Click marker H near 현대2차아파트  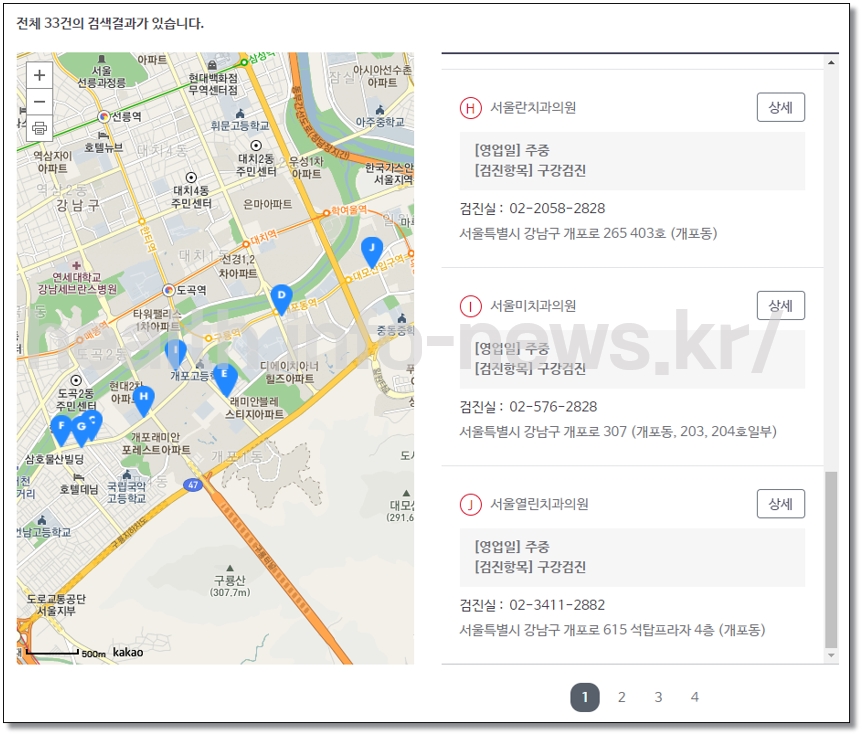[x=145, y=397]
